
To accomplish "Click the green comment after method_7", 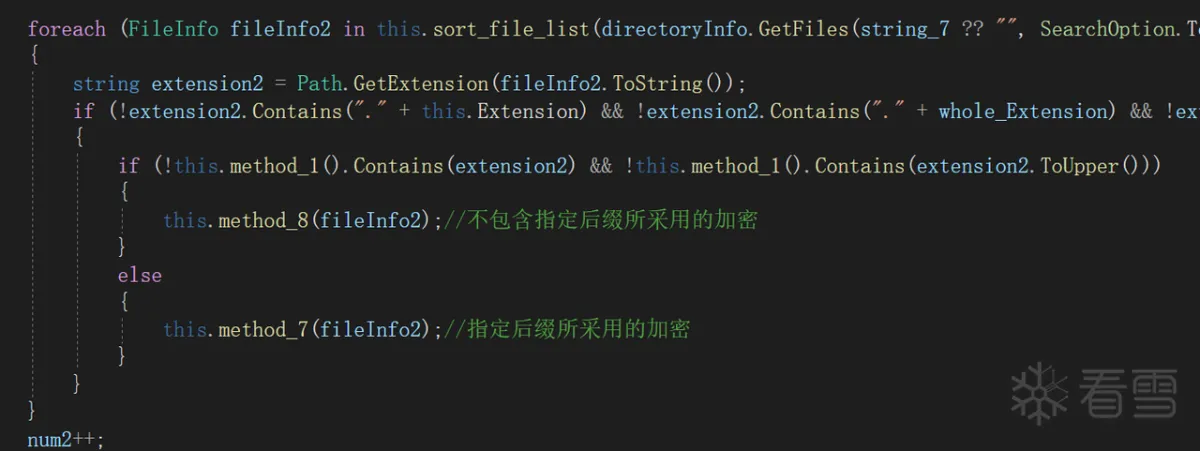I will [x=565, y=329].
